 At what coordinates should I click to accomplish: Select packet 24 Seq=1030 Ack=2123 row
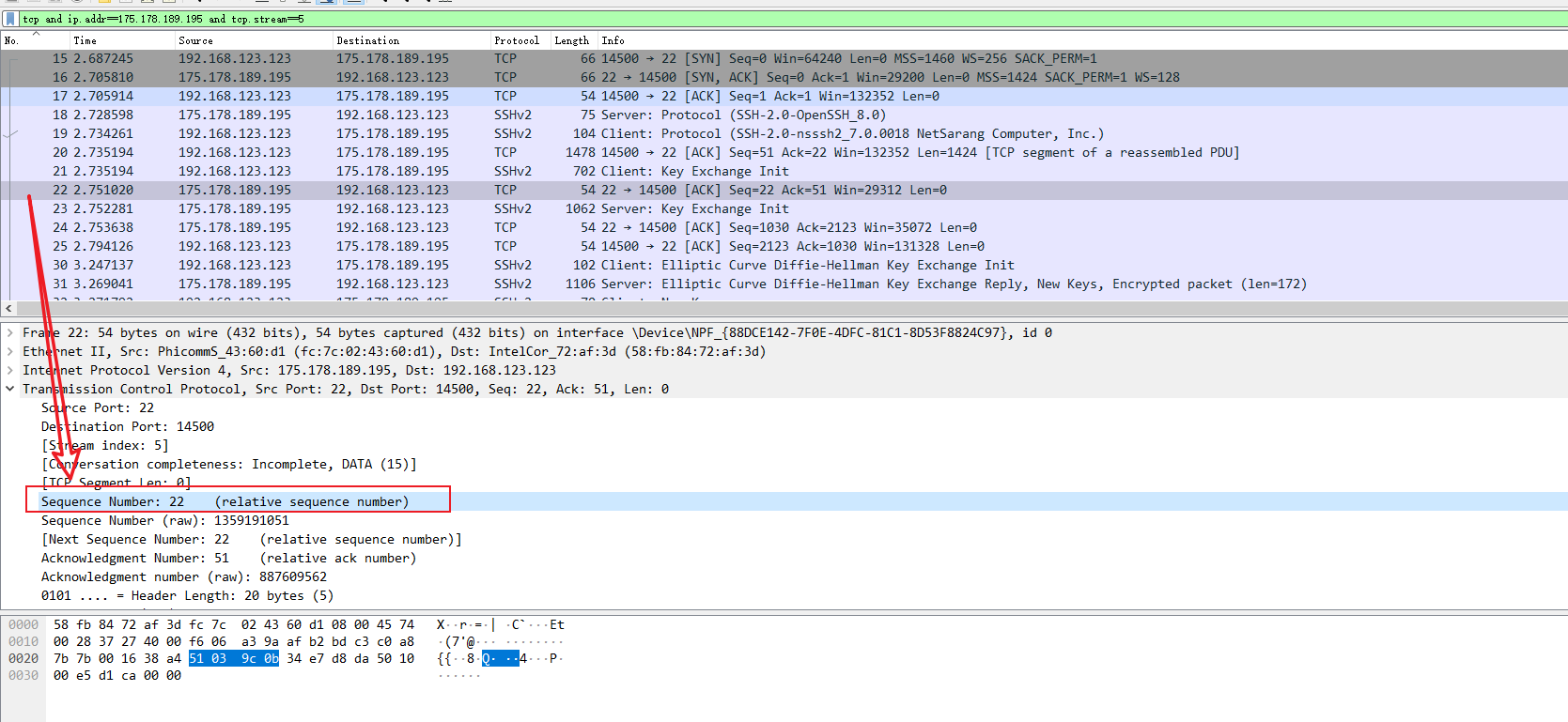click(784, 227)
